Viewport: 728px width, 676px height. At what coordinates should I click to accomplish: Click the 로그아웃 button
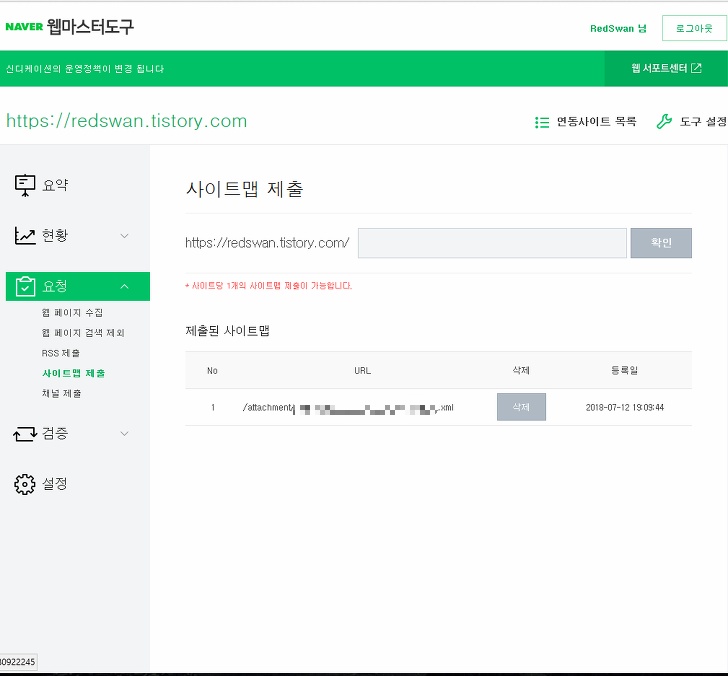click(694, 28)
